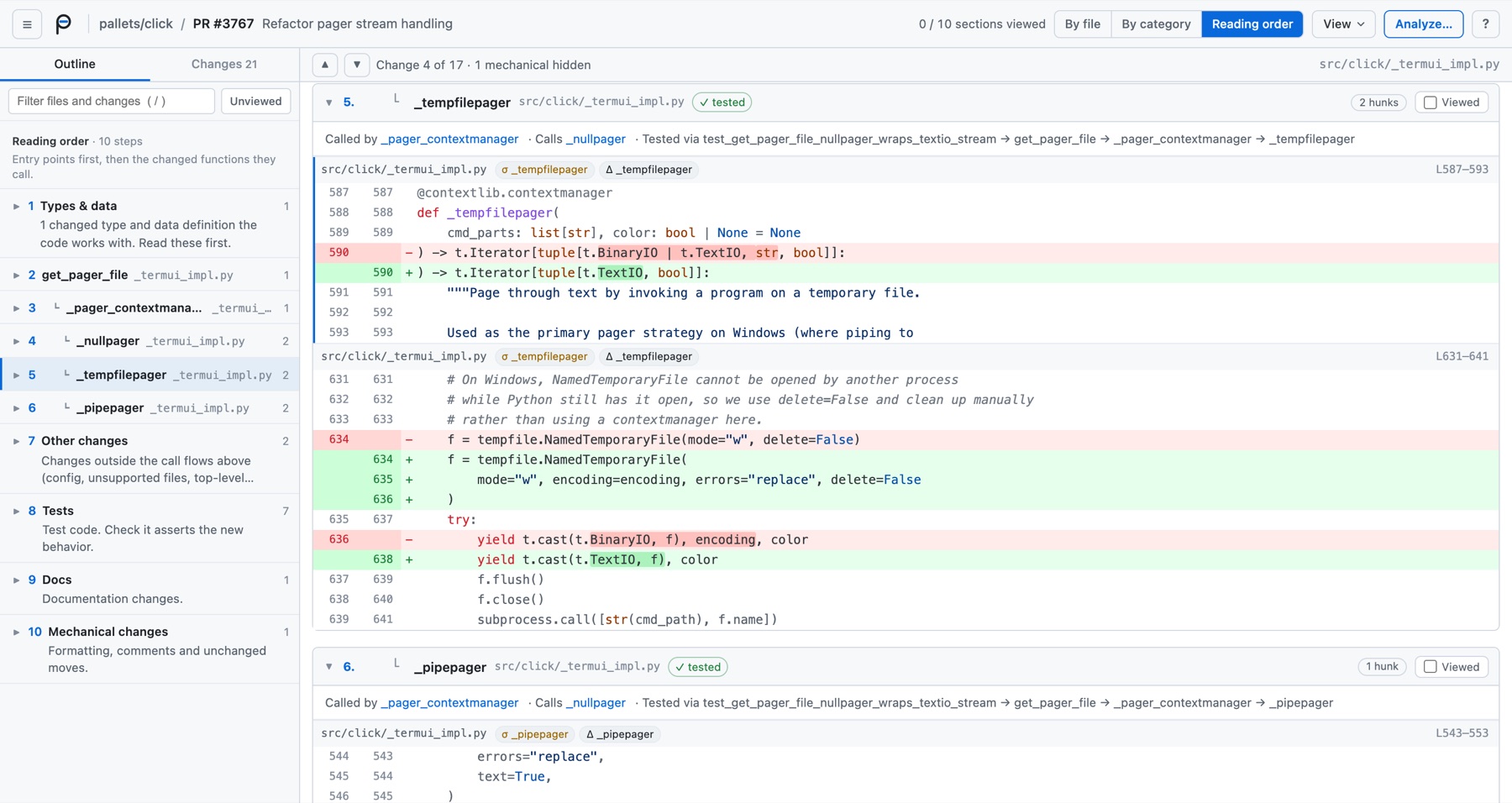Open _pager_contextmanager link in section 5
The height and width of the screenshot is (803, 1512).
click(x=449, y=139)
